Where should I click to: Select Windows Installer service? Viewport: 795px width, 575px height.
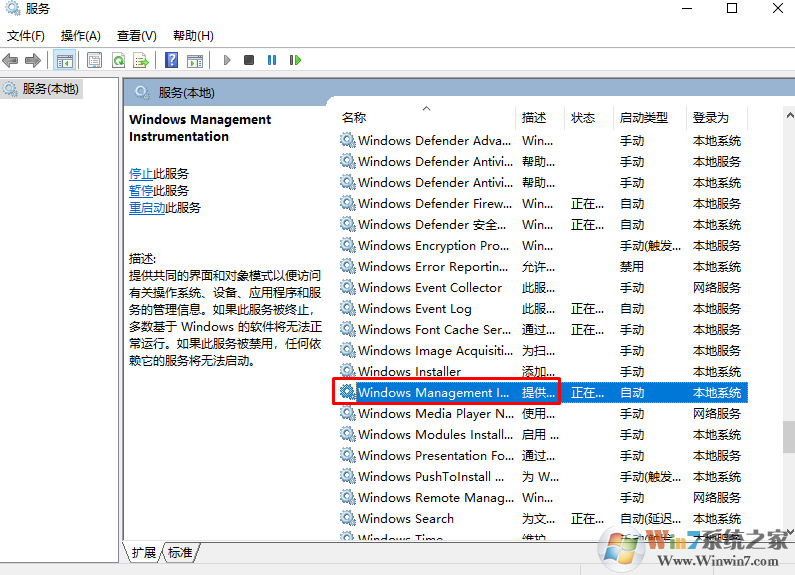(543, 372)
